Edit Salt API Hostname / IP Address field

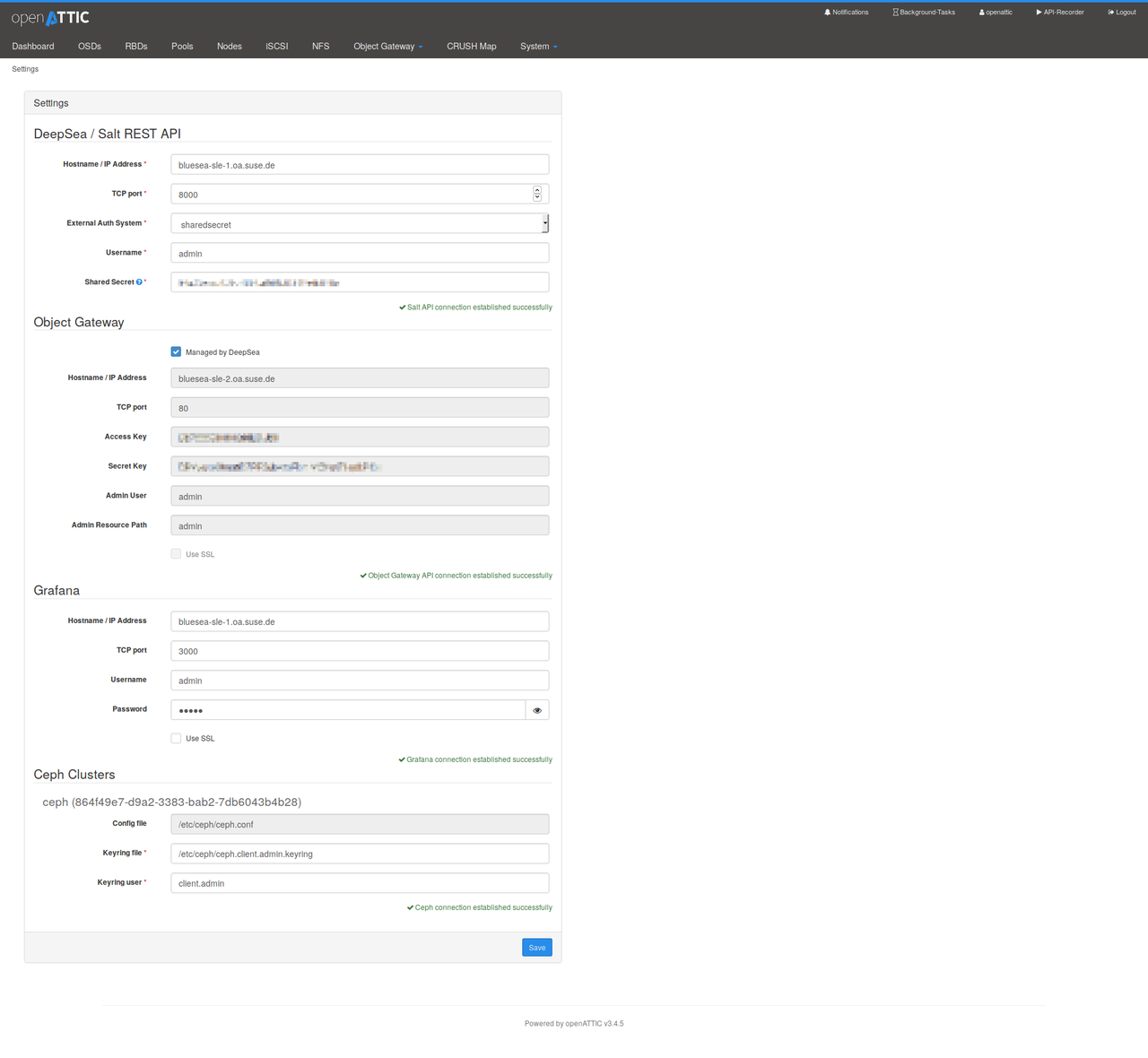coord(360,165)
